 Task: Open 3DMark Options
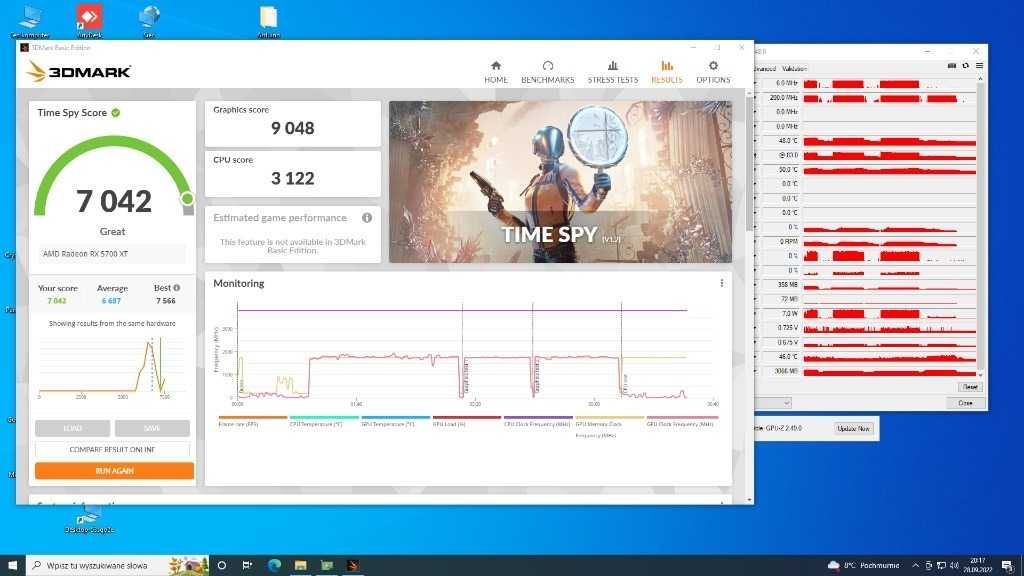(713, 72)
